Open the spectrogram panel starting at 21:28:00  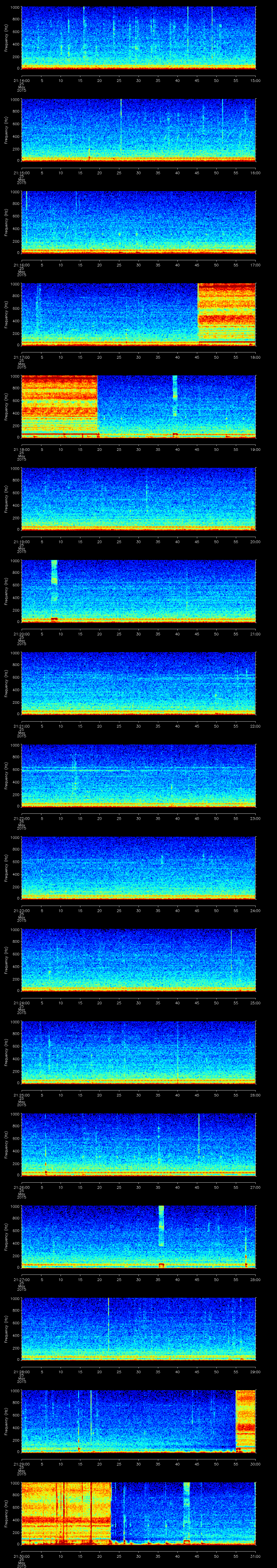coord(138,1329)
